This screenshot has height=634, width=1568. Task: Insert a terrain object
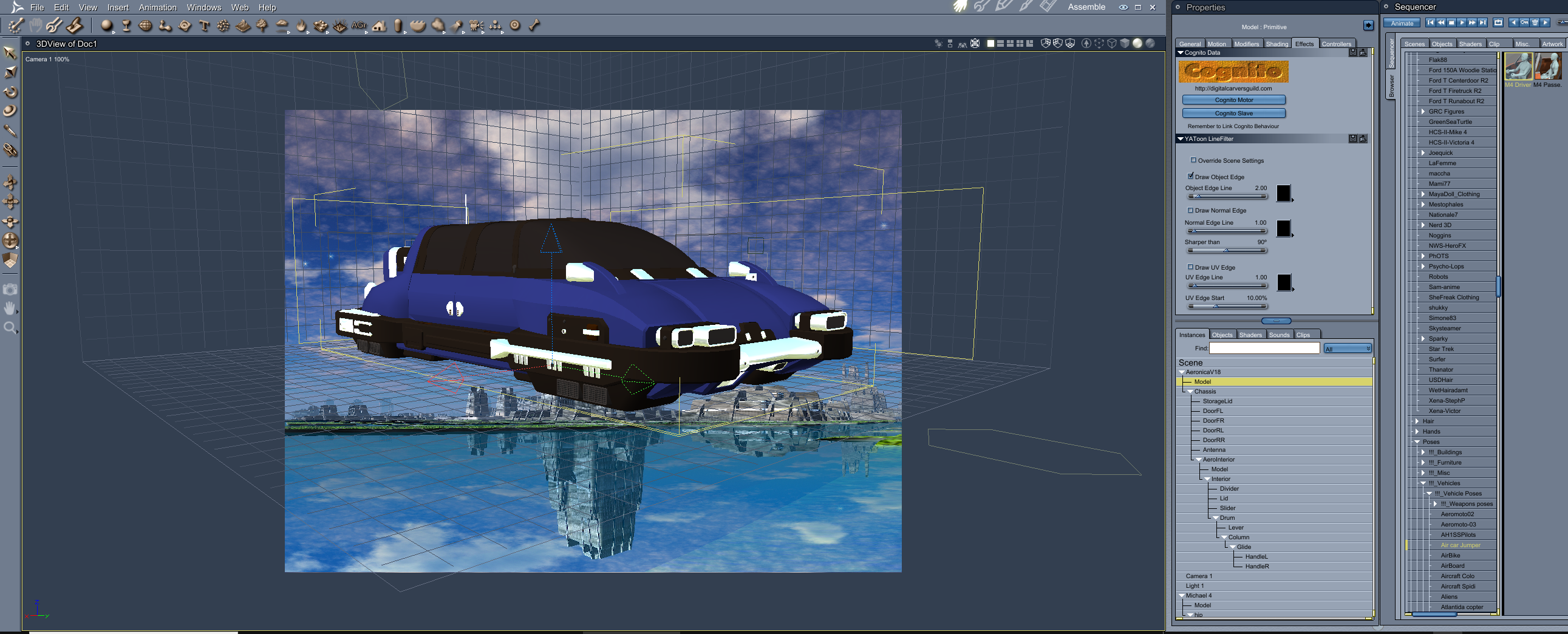tap(243, 26)
